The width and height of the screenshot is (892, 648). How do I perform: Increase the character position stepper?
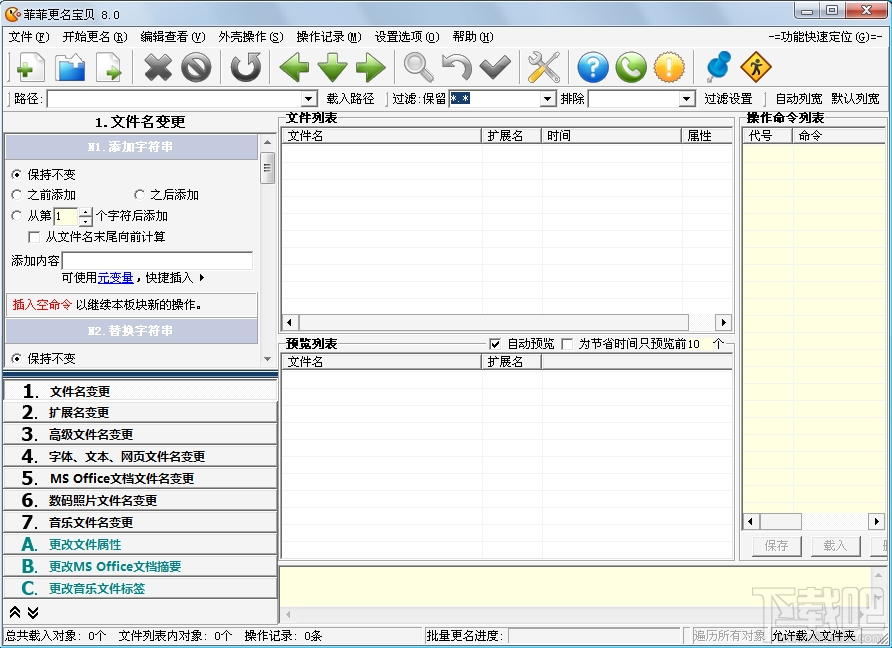pos(85,212)
